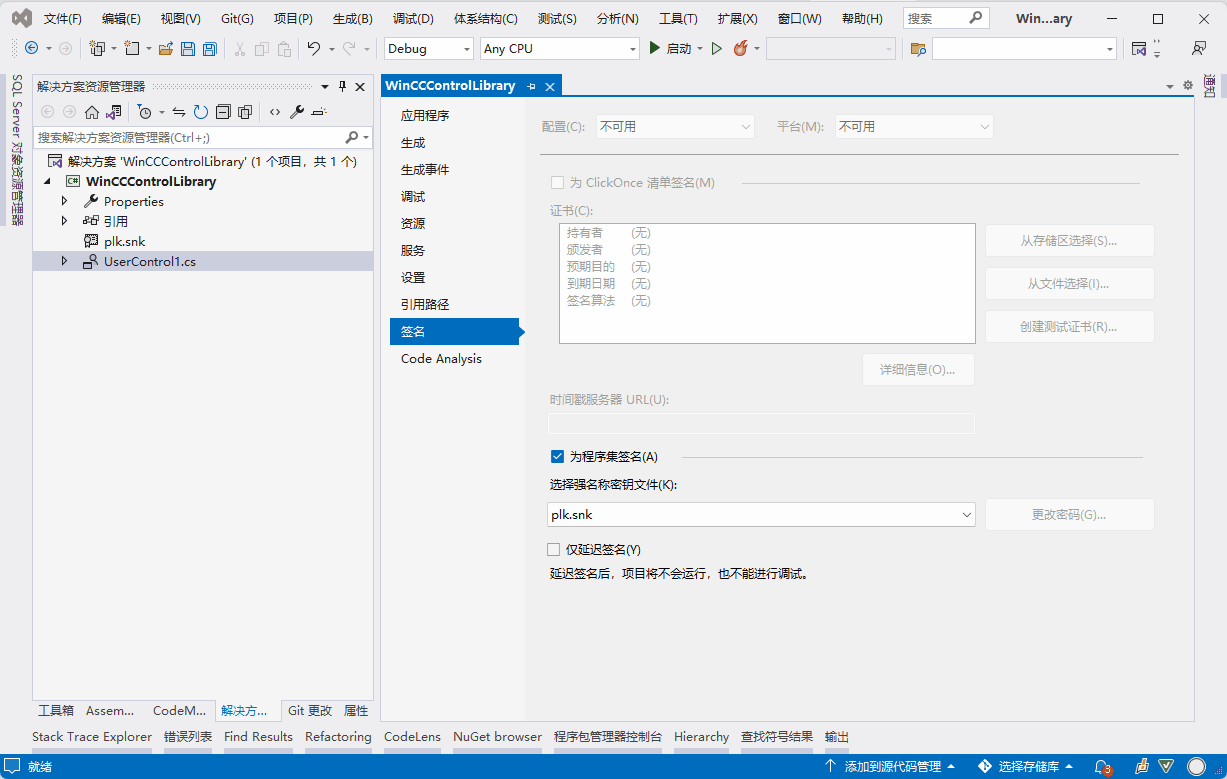Viewport: 1227px width, 779px height.
Task: Click the New Project icon in toolbar
Action: pos(98,48)
